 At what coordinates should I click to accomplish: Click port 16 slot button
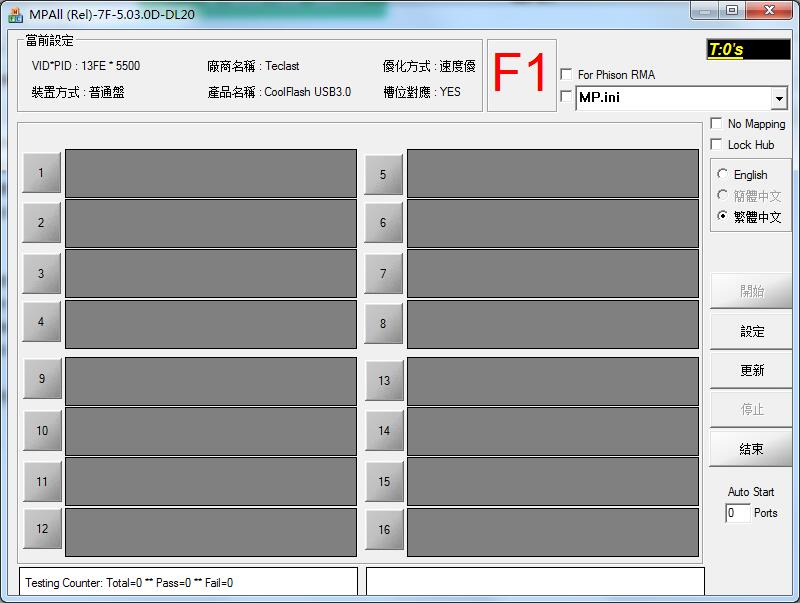tap(384, 530)
